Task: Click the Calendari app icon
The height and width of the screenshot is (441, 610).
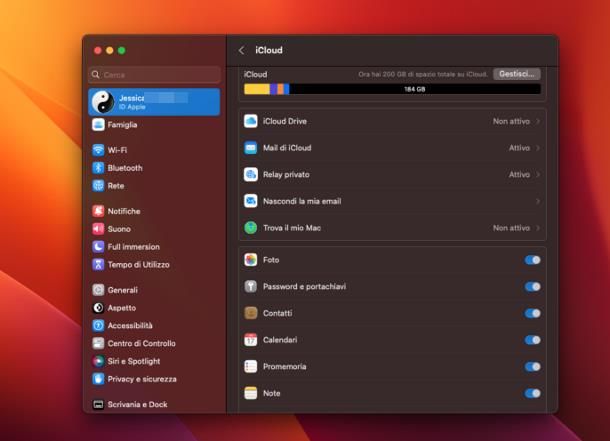Action: [x=251, y=340]
